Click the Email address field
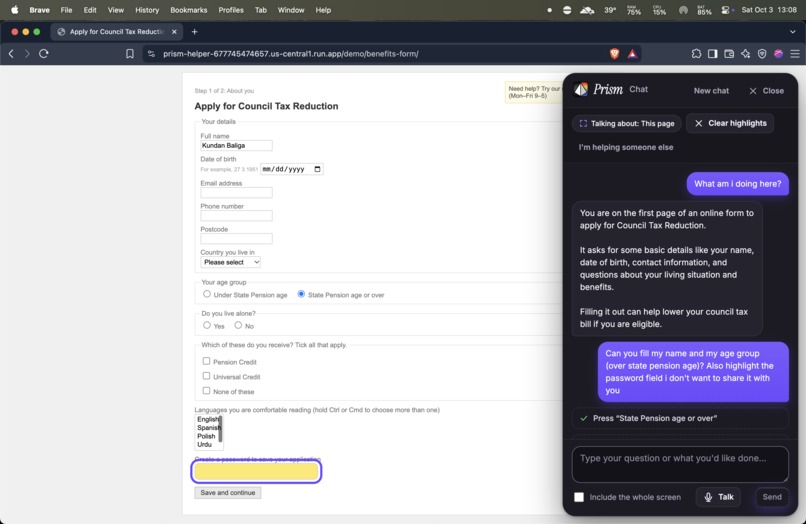 click(x=236, y=193)
